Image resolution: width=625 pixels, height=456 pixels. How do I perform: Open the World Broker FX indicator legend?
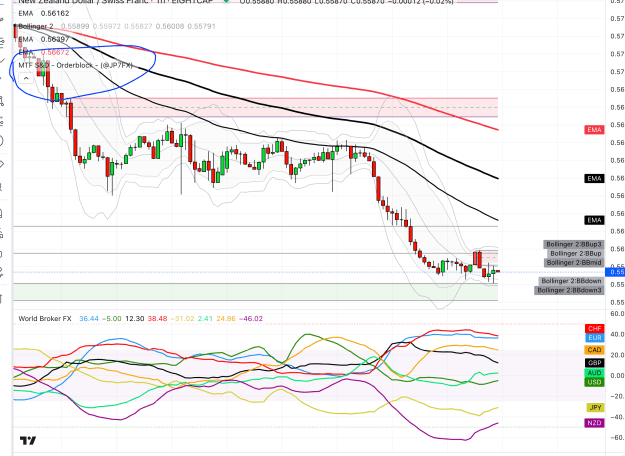pyautogui.click(x=45, y=318)
